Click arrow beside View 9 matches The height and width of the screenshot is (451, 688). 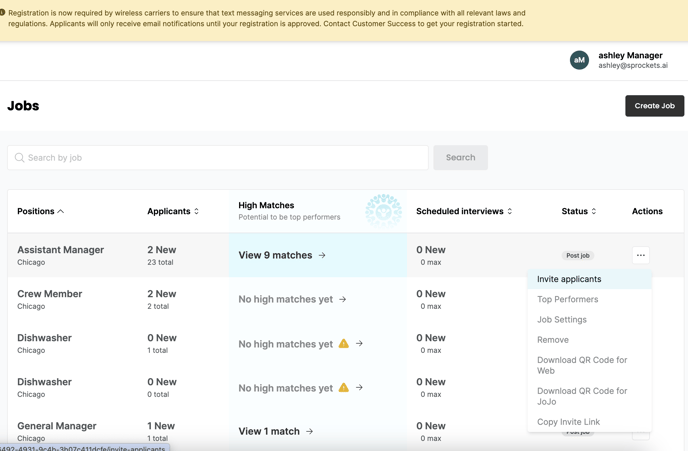[322, 255]
